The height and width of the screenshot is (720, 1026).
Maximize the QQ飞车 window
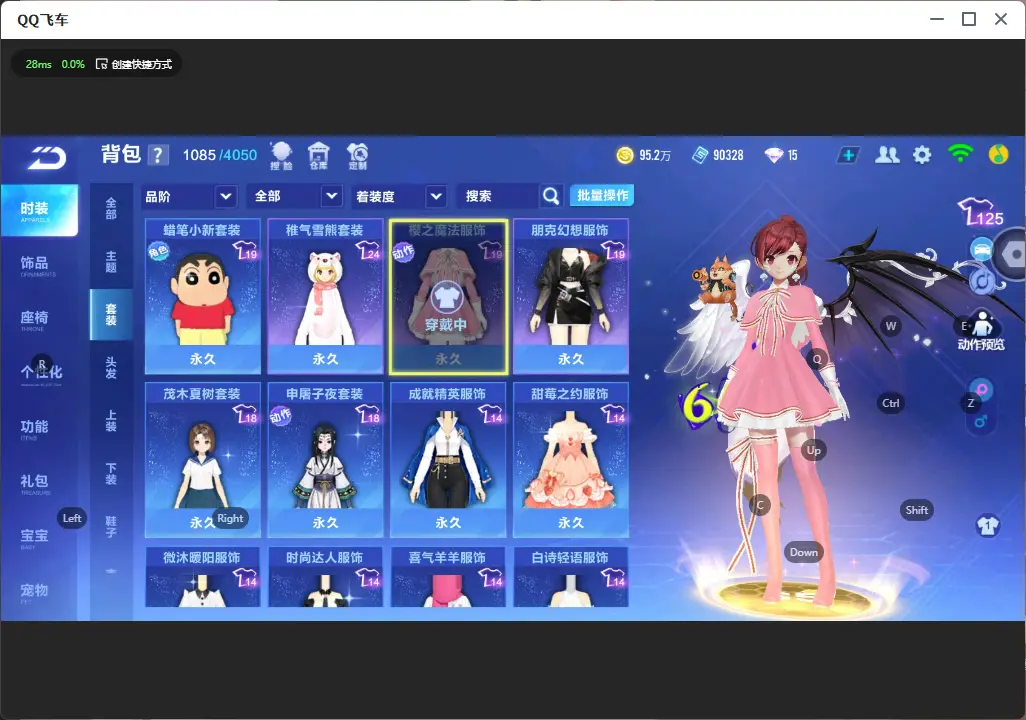969,19
